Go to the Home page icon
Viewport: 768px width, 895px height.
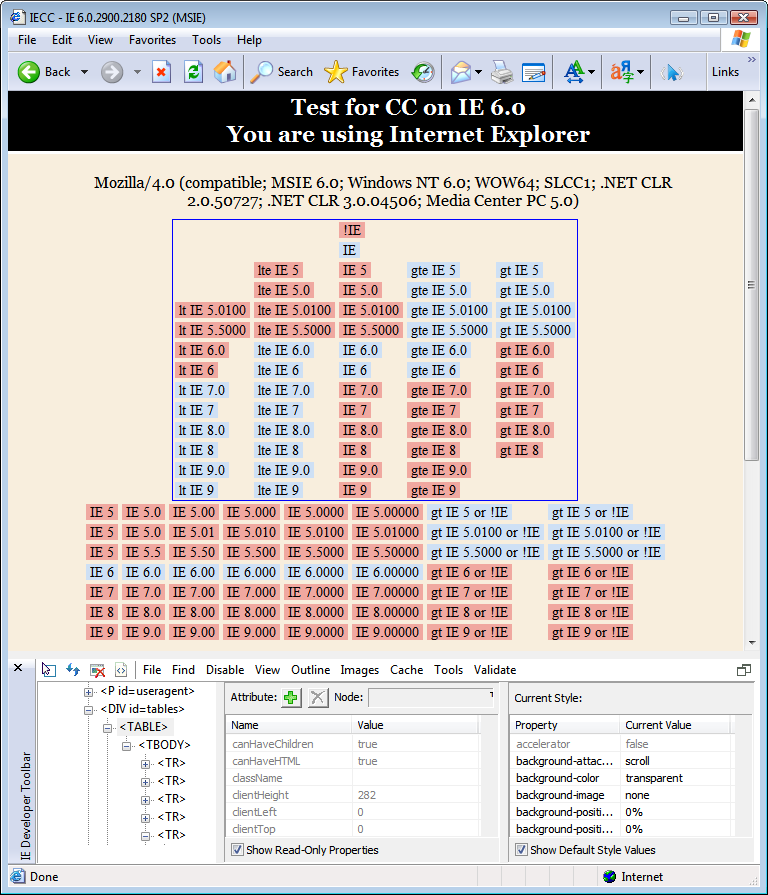coord(226,72)
